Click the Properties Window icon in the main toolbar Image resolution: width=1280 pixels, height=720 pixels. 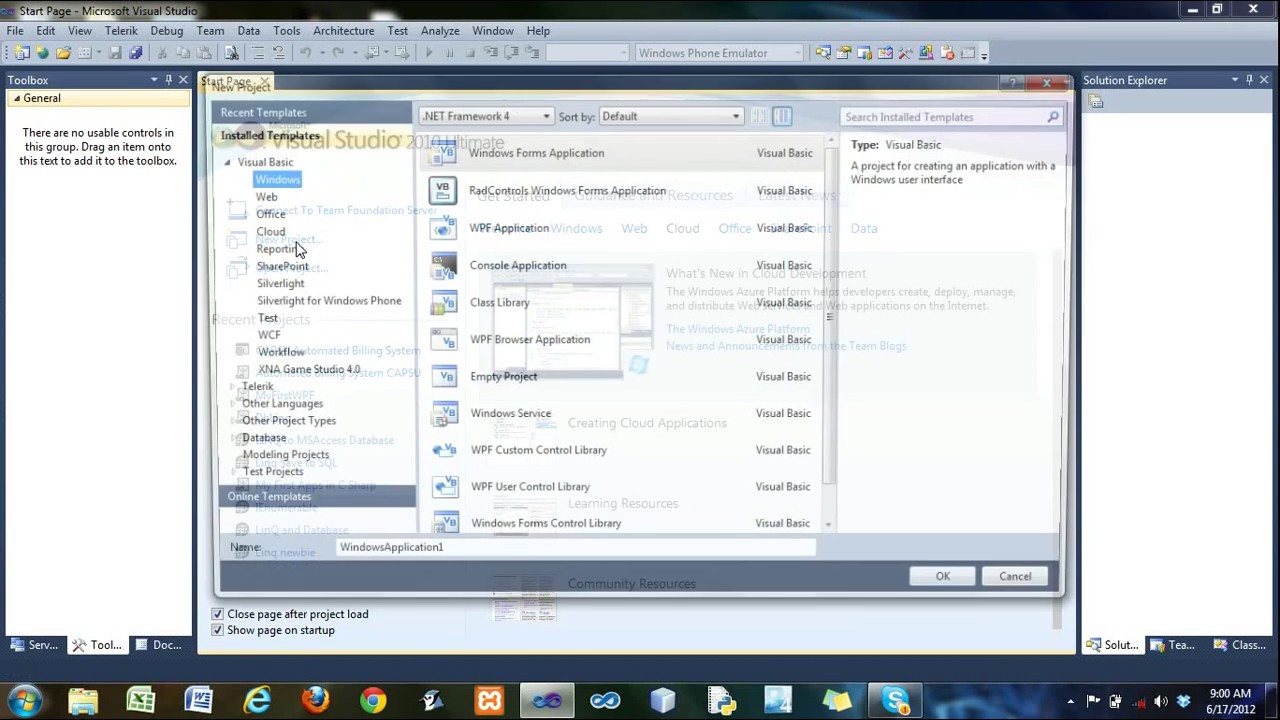click(x=843, y=53)
